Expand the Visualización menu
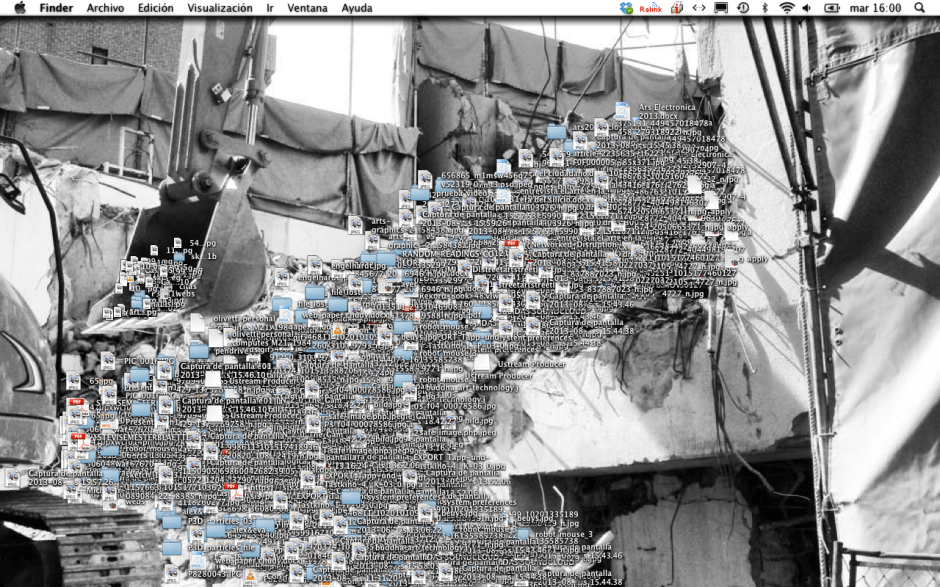The image size is (940, 587). point(220,8)
